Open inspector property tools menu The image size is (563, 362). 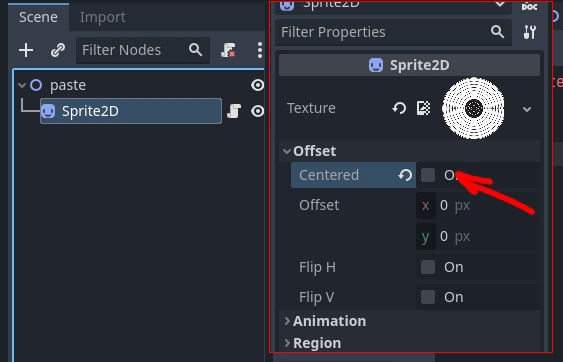point(530,32)
